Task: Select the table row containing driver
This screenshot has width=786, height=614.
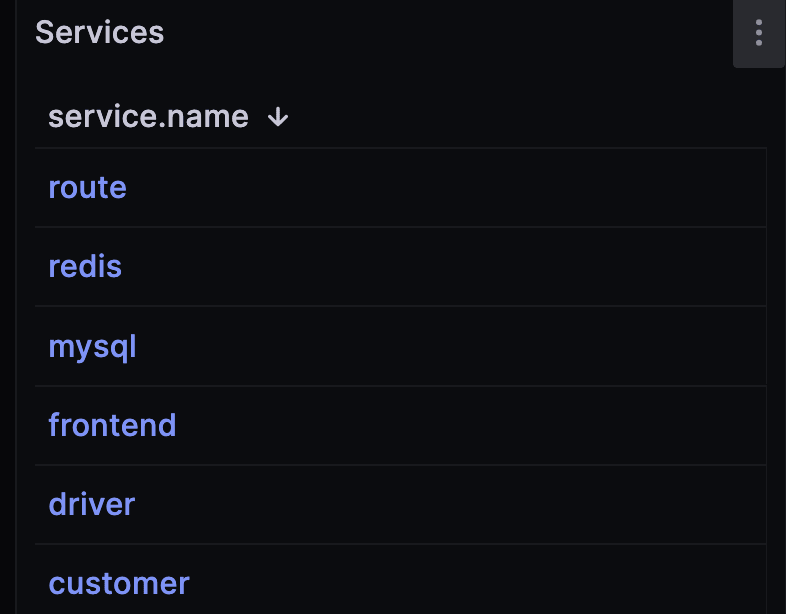Action: 401,504
